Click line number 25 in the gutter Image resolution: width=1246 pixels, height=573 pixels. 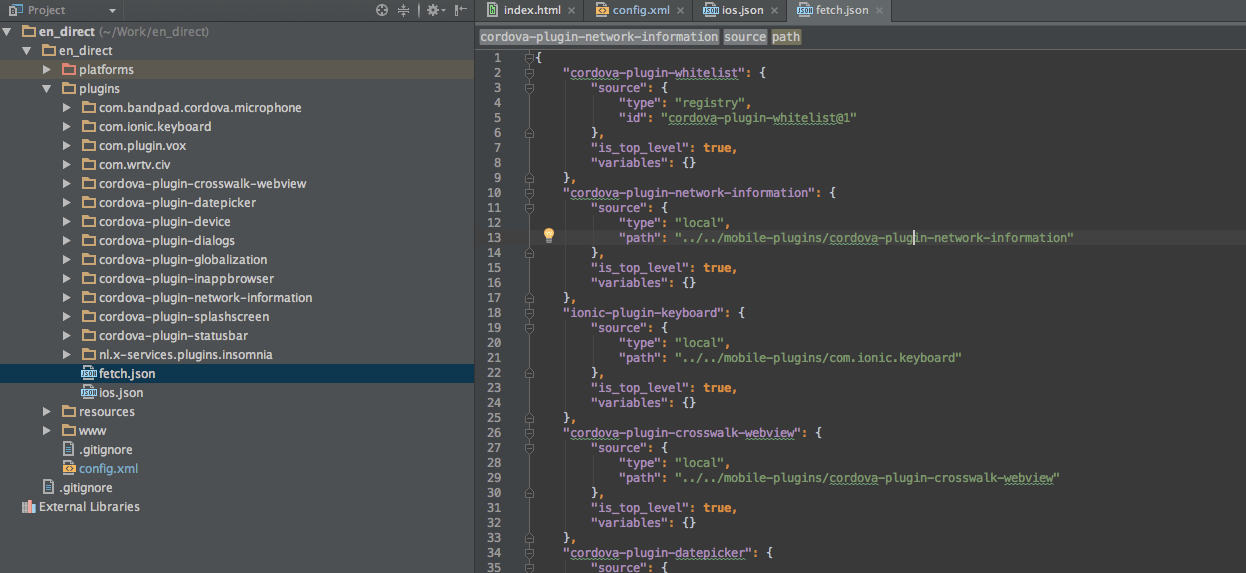494,418
